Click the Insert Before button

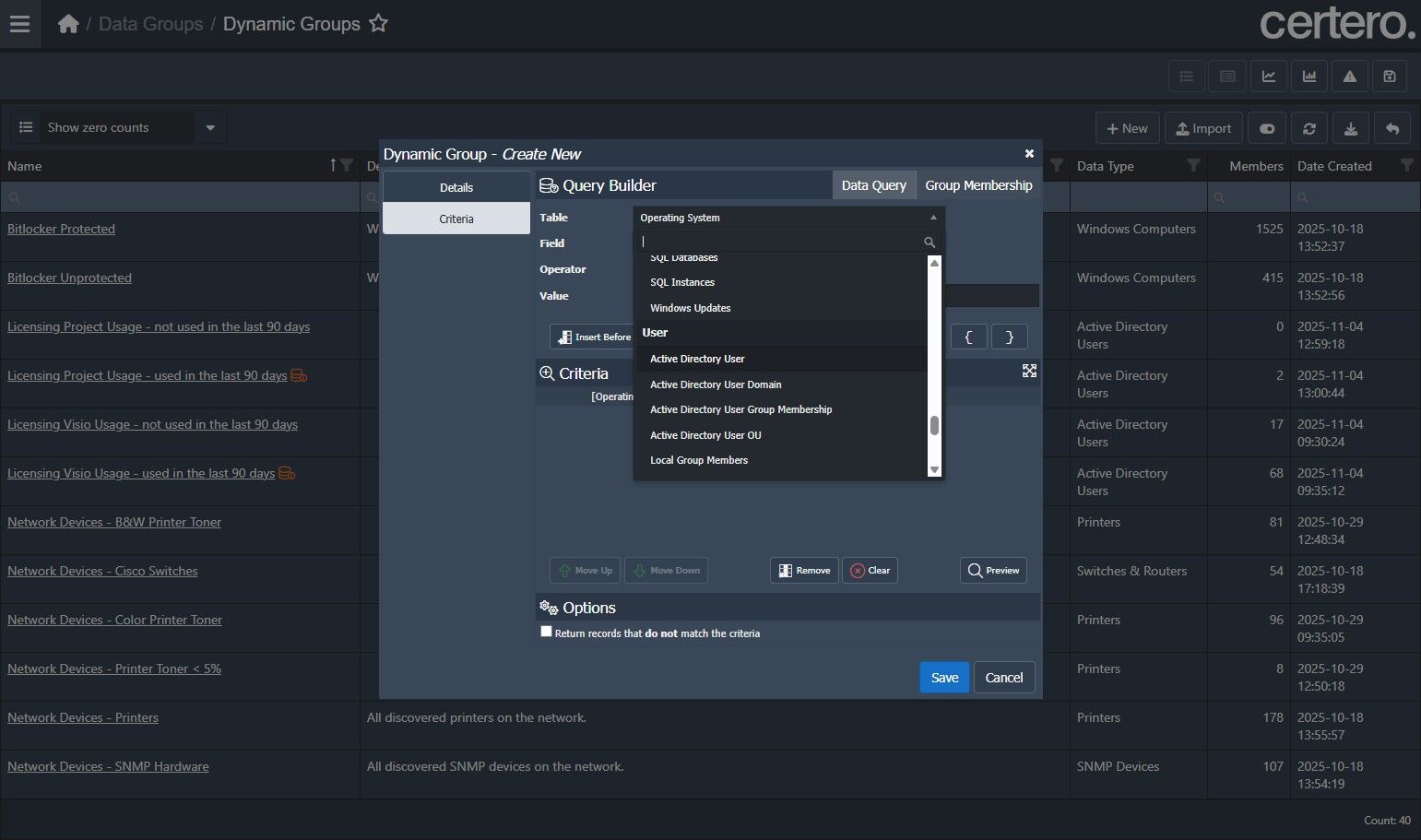coord(592,337)
